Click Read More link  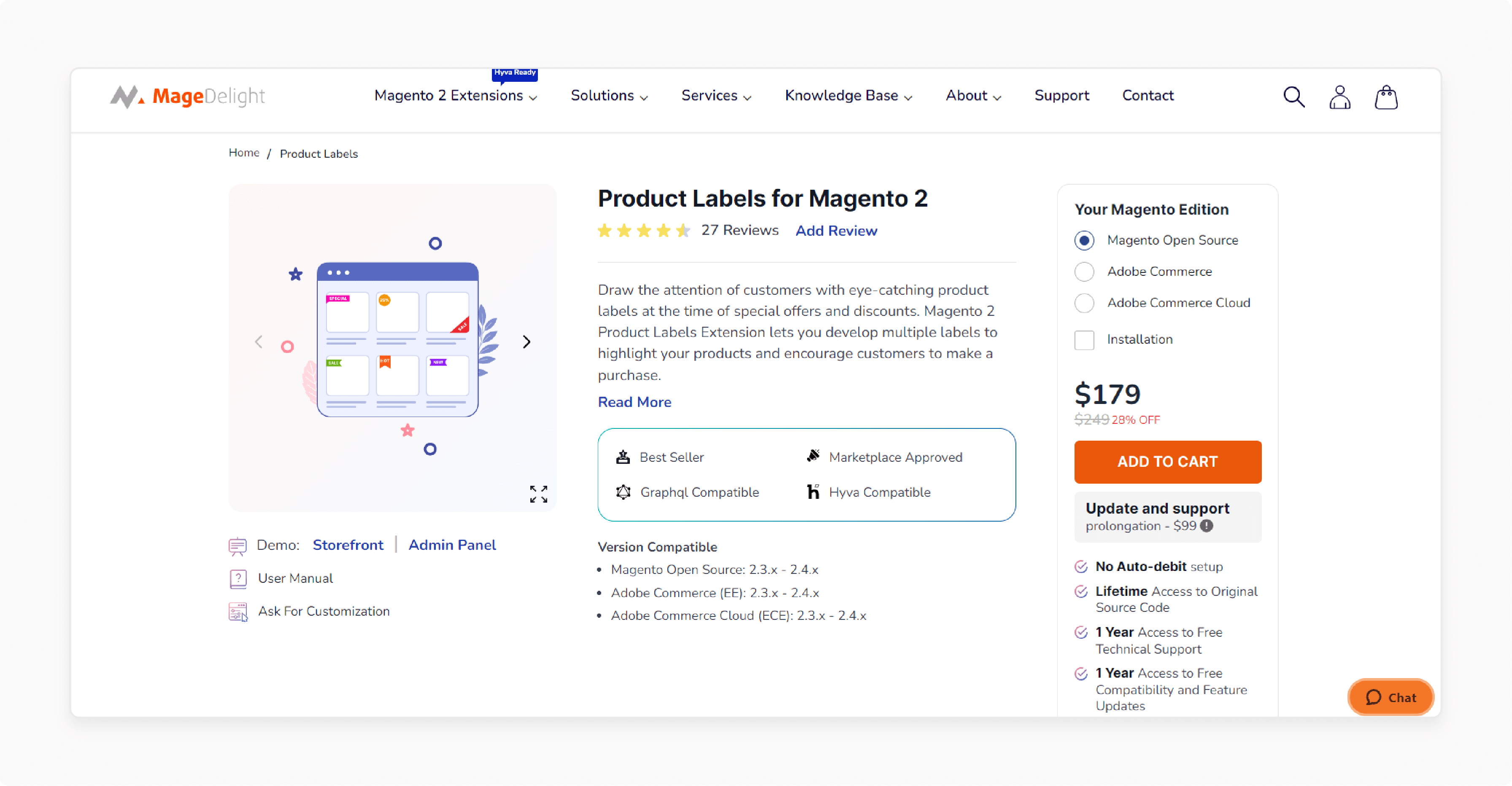coord(634,402)
